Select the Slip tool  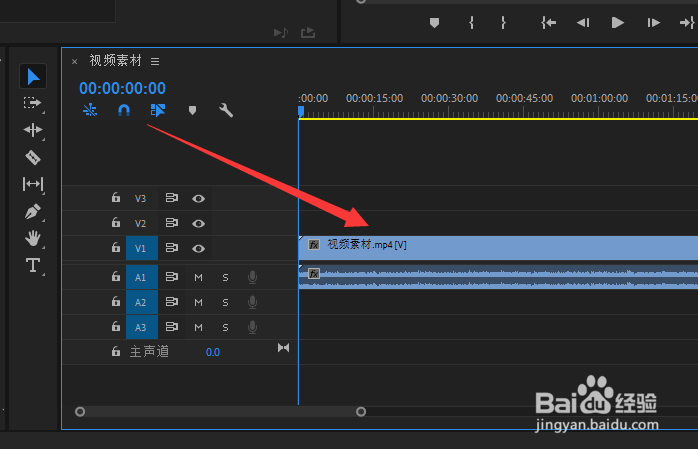[33, 184]
